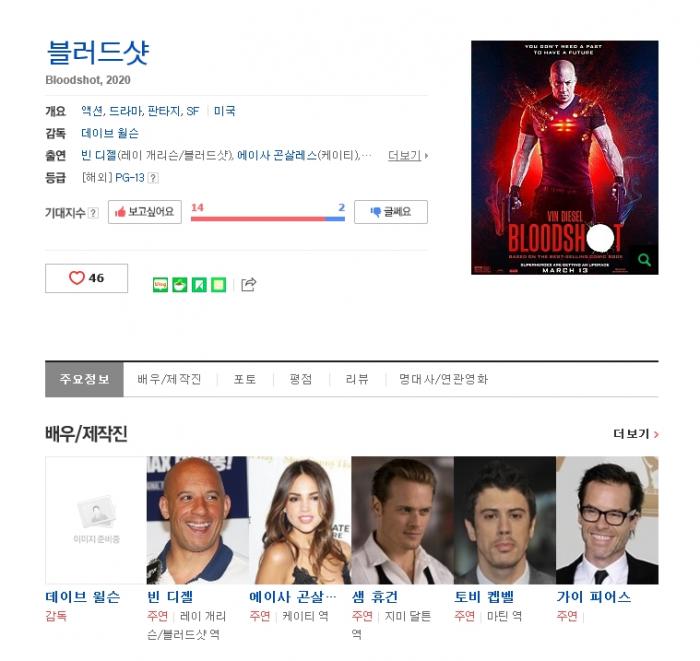
Task: Click the Naver blog share icon
Action: coord(160,285)
